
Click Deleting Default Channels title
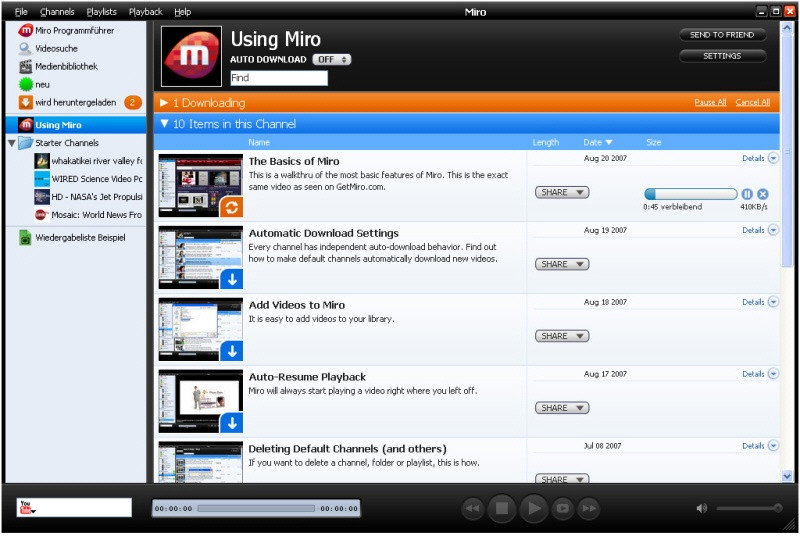click(347, 449)
